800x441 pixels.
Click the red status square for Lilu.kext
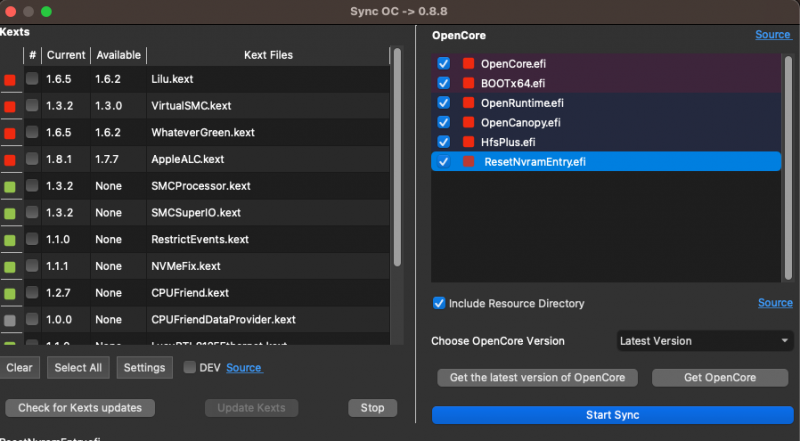[10, 79]
